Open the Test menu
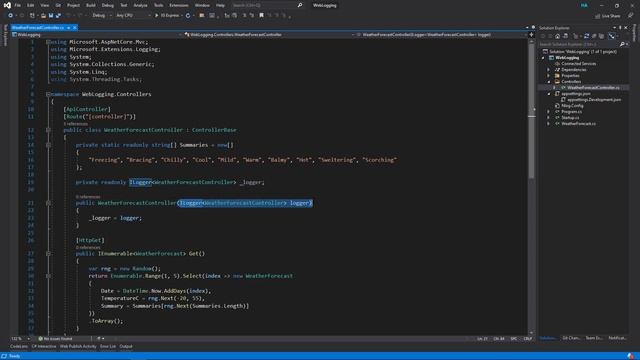 (x=124, y=5)
